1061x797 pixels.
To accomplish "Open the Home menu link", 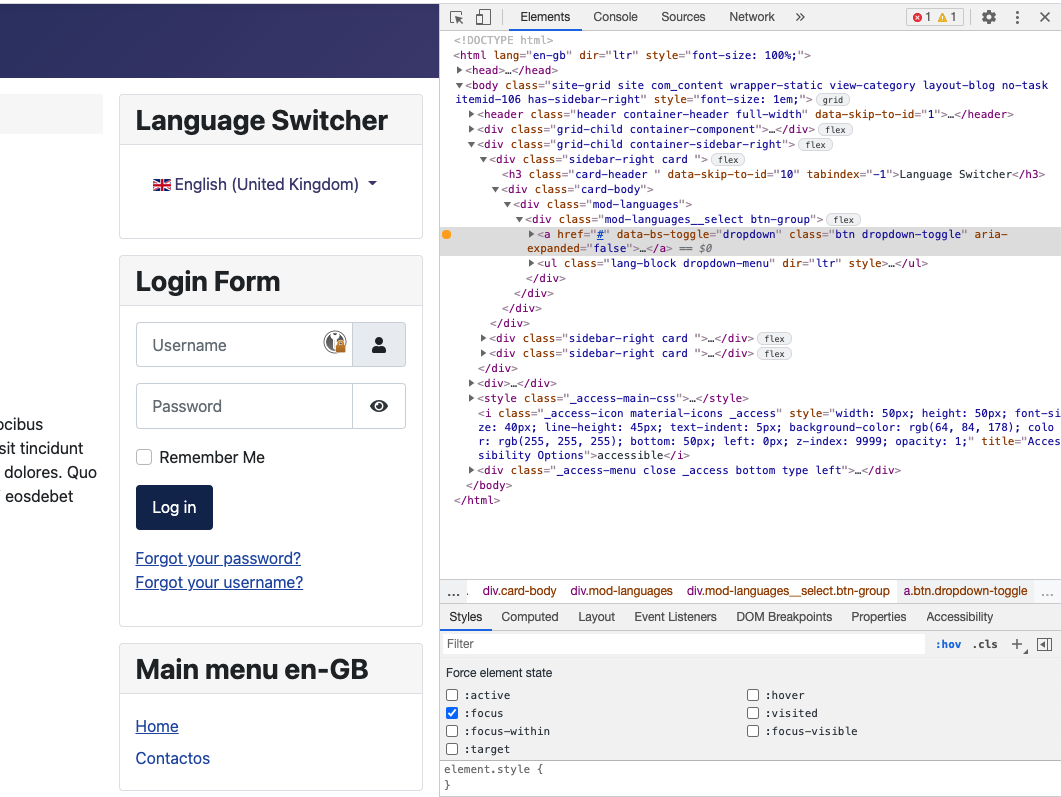I will pyautogui.click(x=157, y=727).
